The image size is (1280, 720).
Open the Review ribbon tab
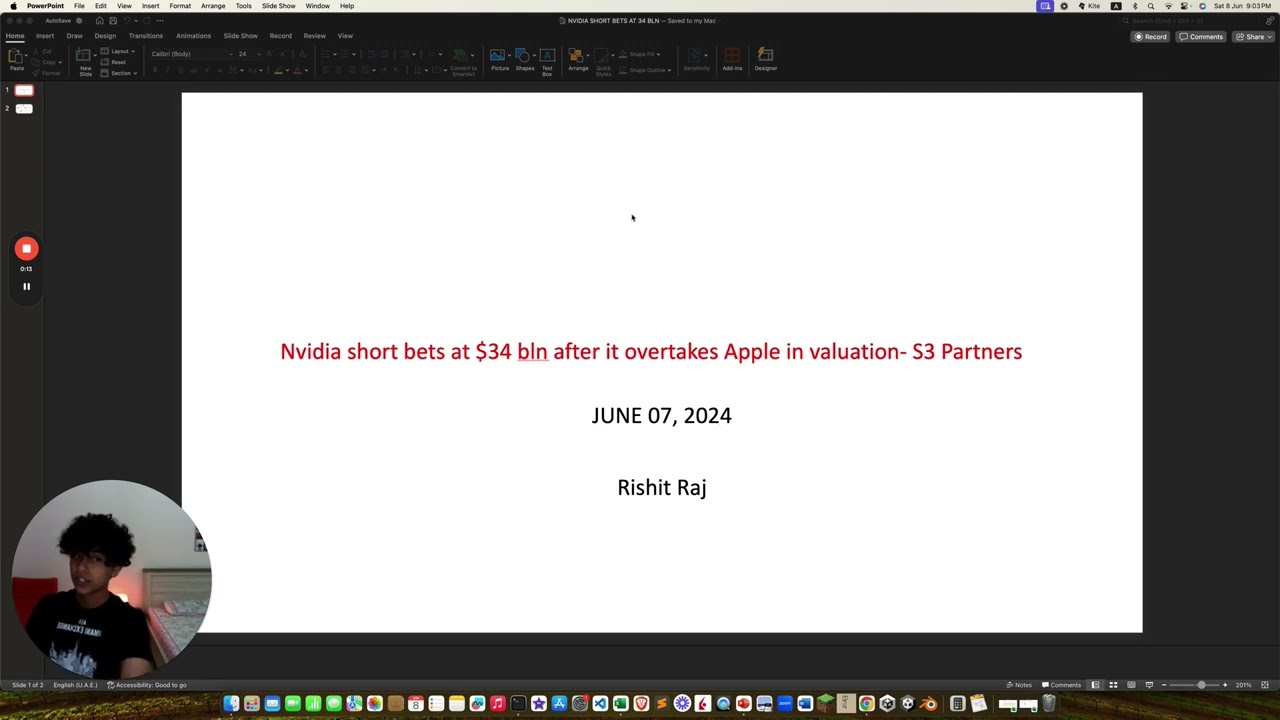click(315, 36)
